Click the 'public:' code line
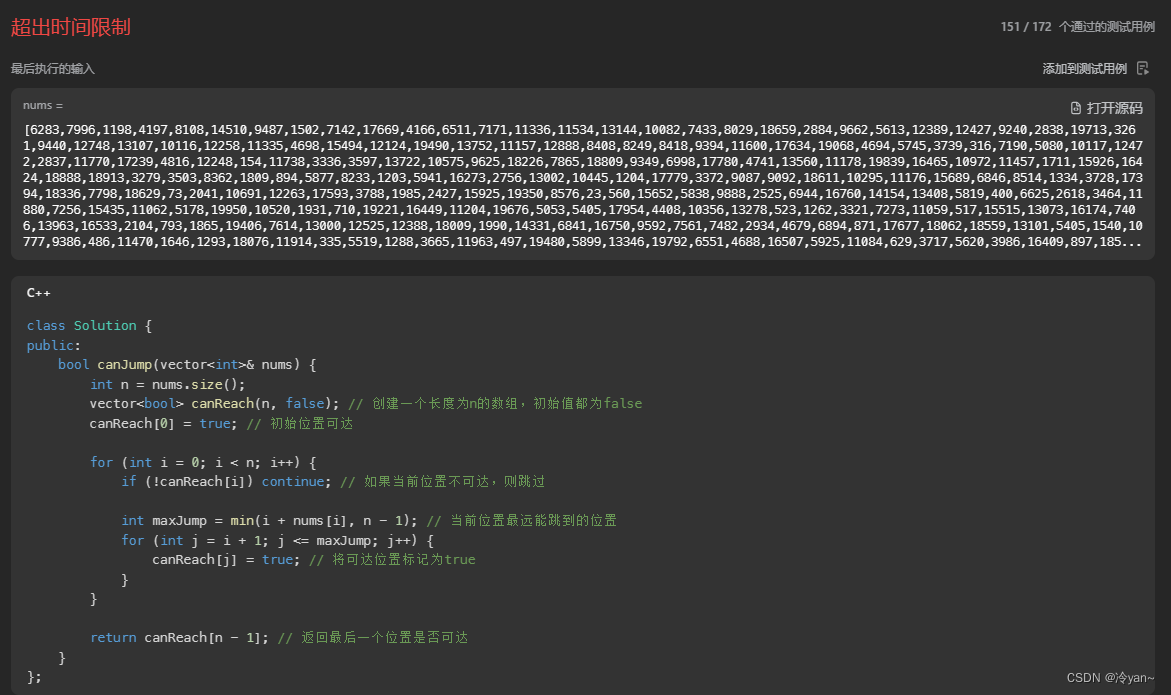1171x695 pixels. click(x=54, y=345)
